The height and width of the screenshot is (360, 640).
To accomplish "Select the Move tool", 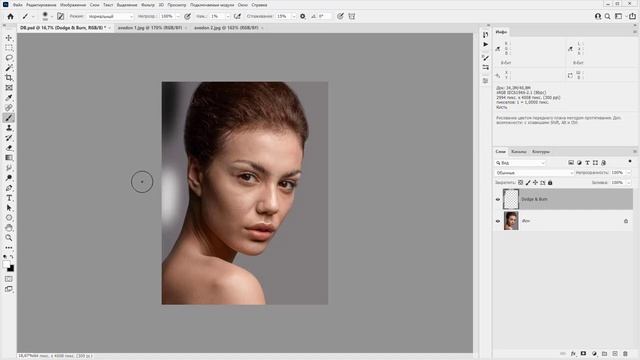I will [9, 38].
